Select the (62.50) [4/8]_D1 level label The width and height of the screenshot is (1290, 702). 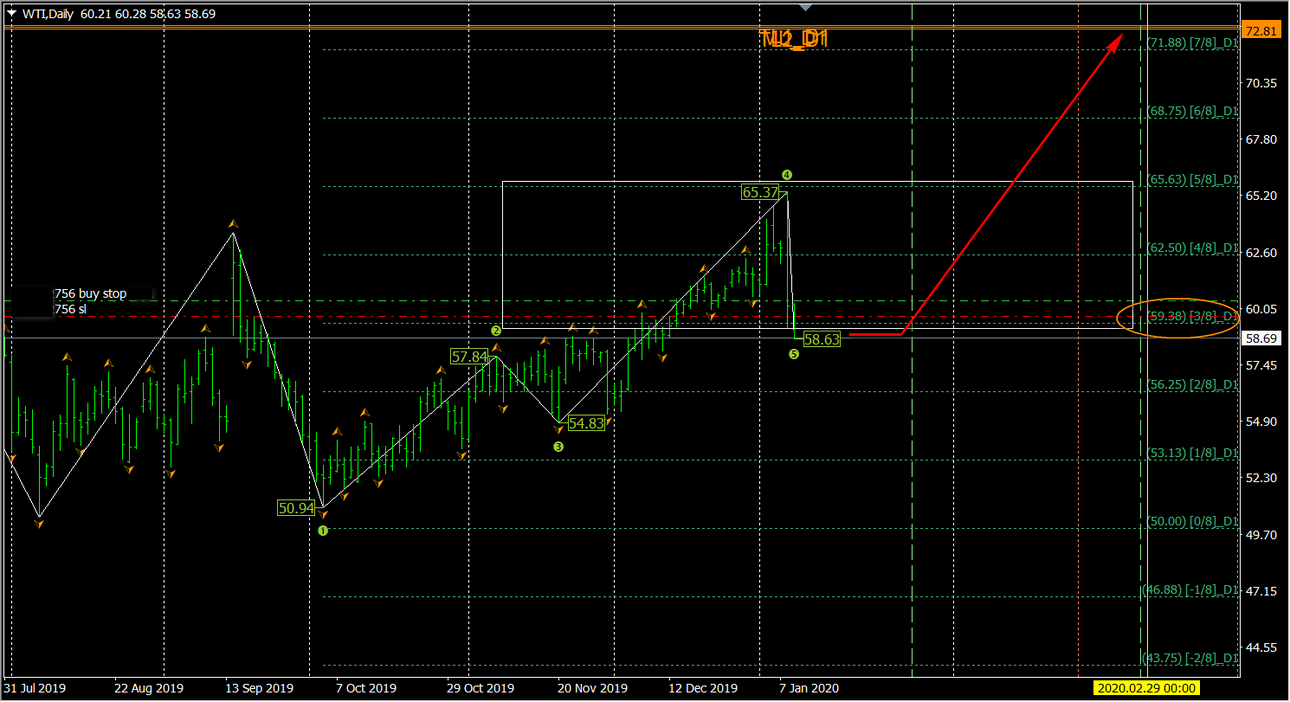pyautogui.click(x=1193, y=248)
